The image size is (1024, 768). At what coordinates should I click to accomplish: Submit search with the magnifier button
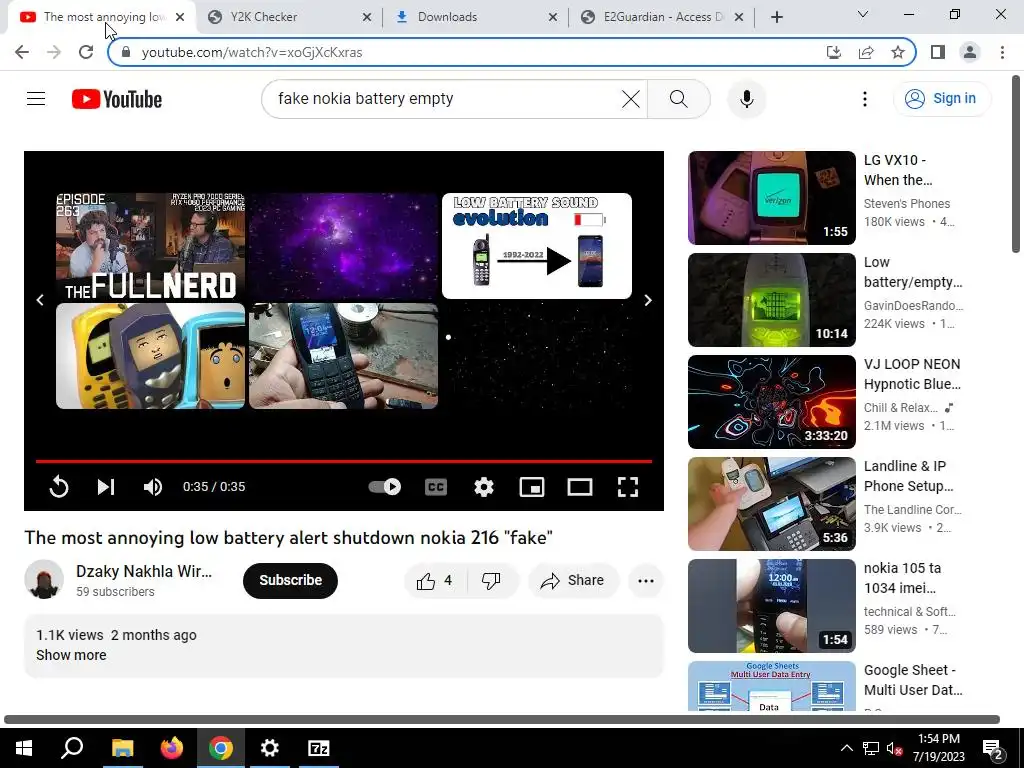click(679, 99)
